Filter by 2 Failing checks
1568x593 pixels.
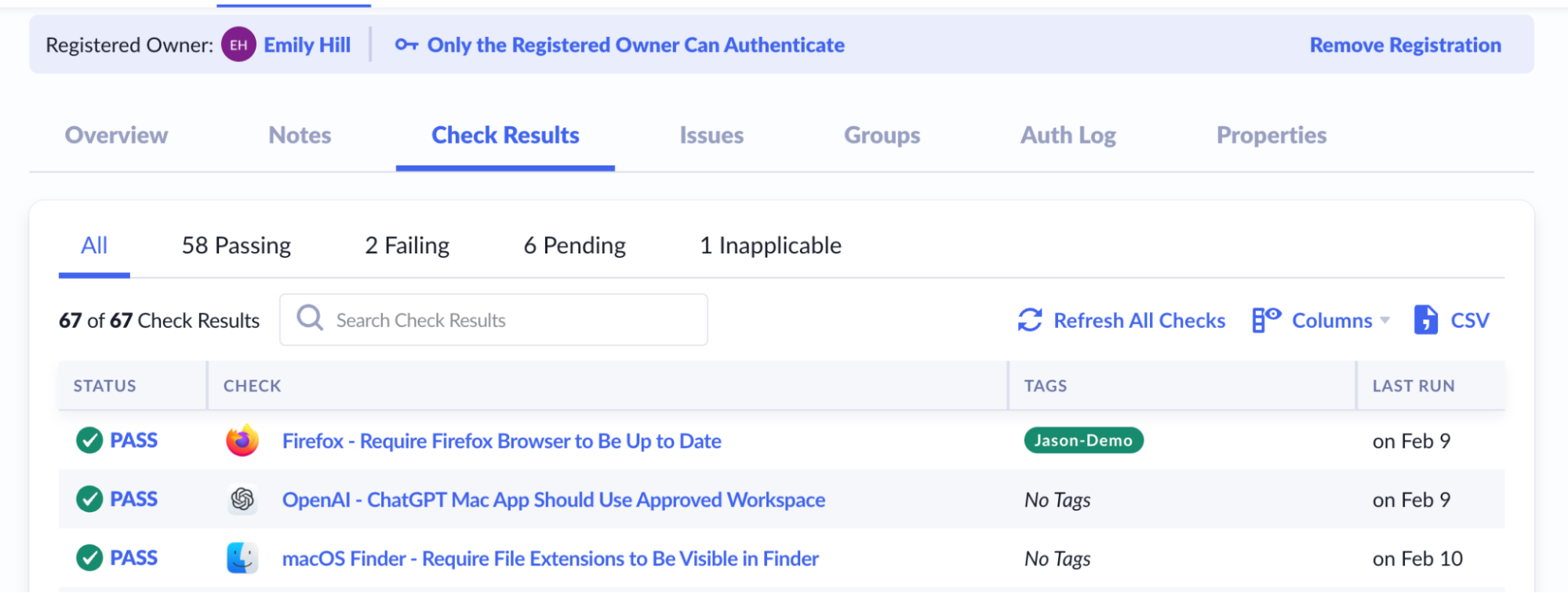(407, 246)
